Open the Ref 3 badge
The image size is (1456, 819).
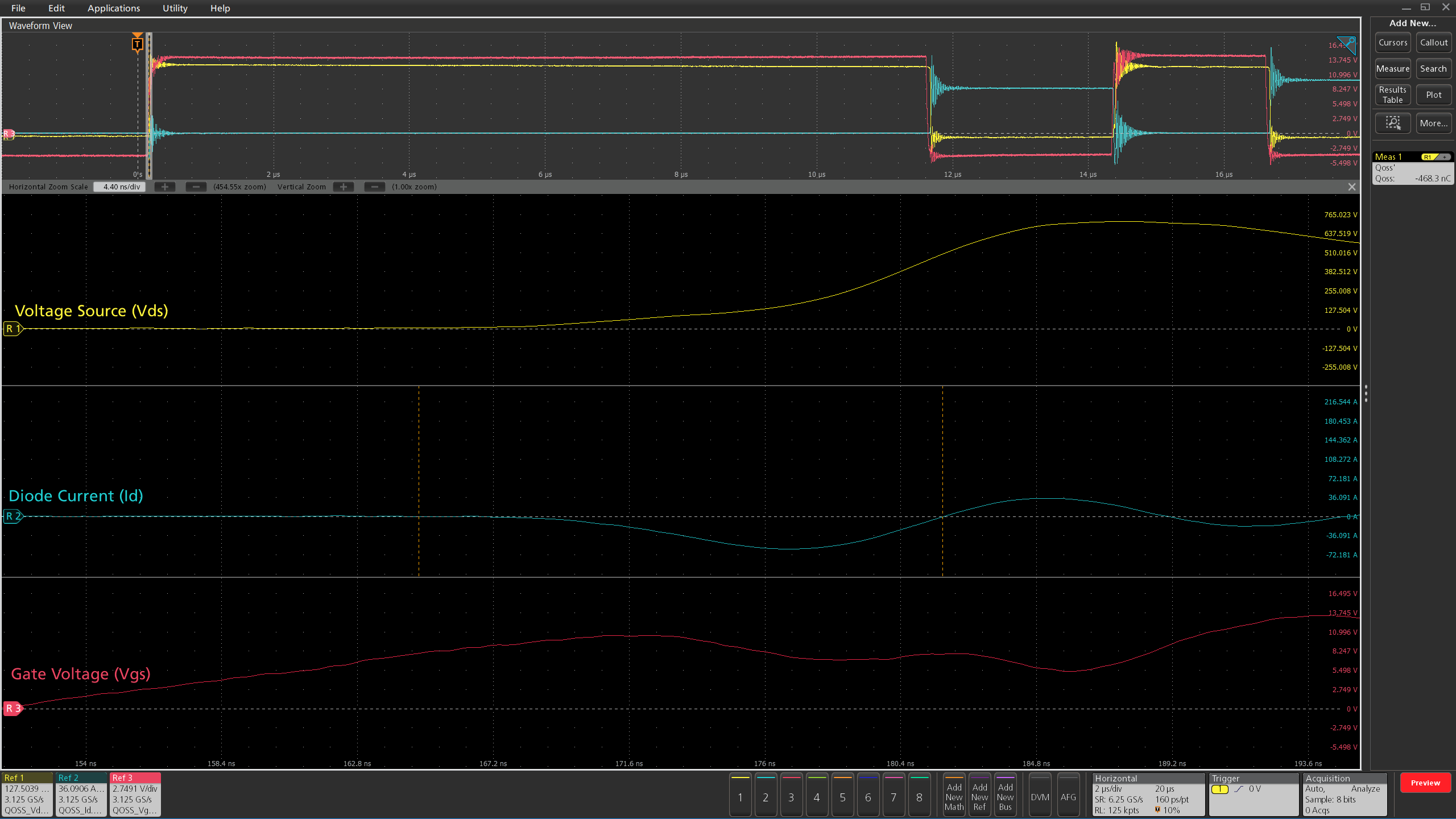coord(135,794)
